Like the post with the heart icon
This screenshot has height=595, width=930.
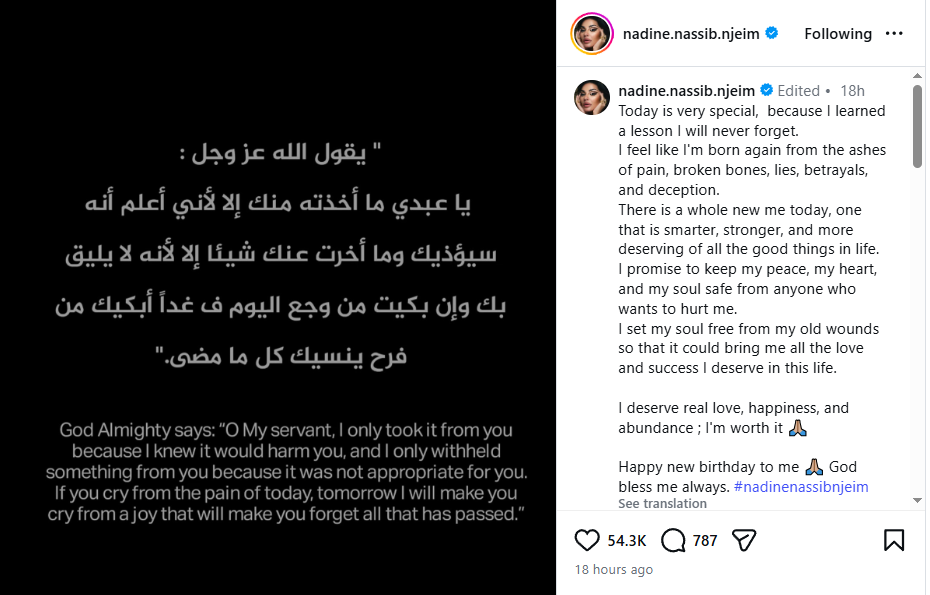click(x=587, y=541)
